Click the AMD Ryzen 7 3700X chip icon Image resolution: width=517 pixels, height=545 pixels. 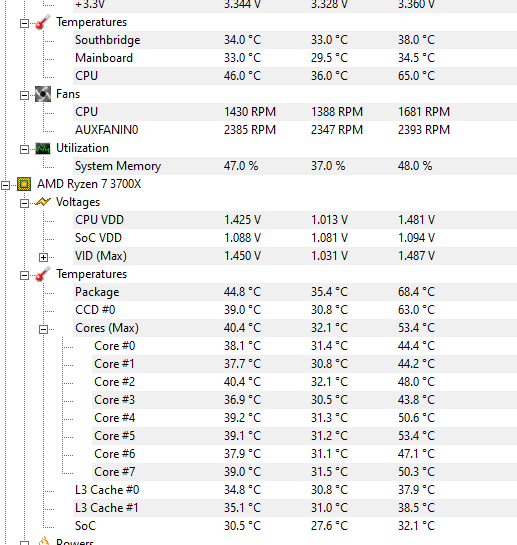[24, 184]
